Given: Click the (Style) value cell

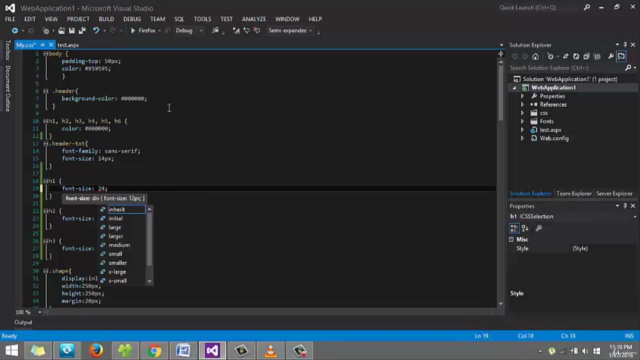Looking at the screenshot, I should point(604,249).
